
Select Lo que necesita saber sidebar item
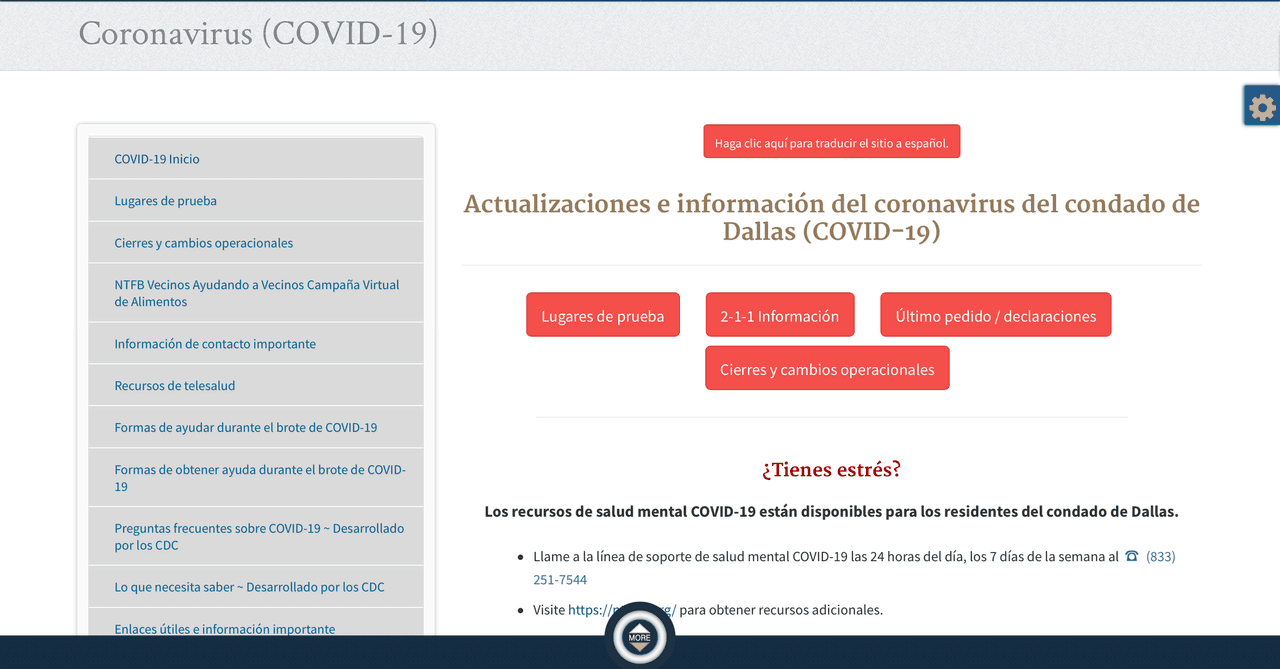click(x=249, y=588)
